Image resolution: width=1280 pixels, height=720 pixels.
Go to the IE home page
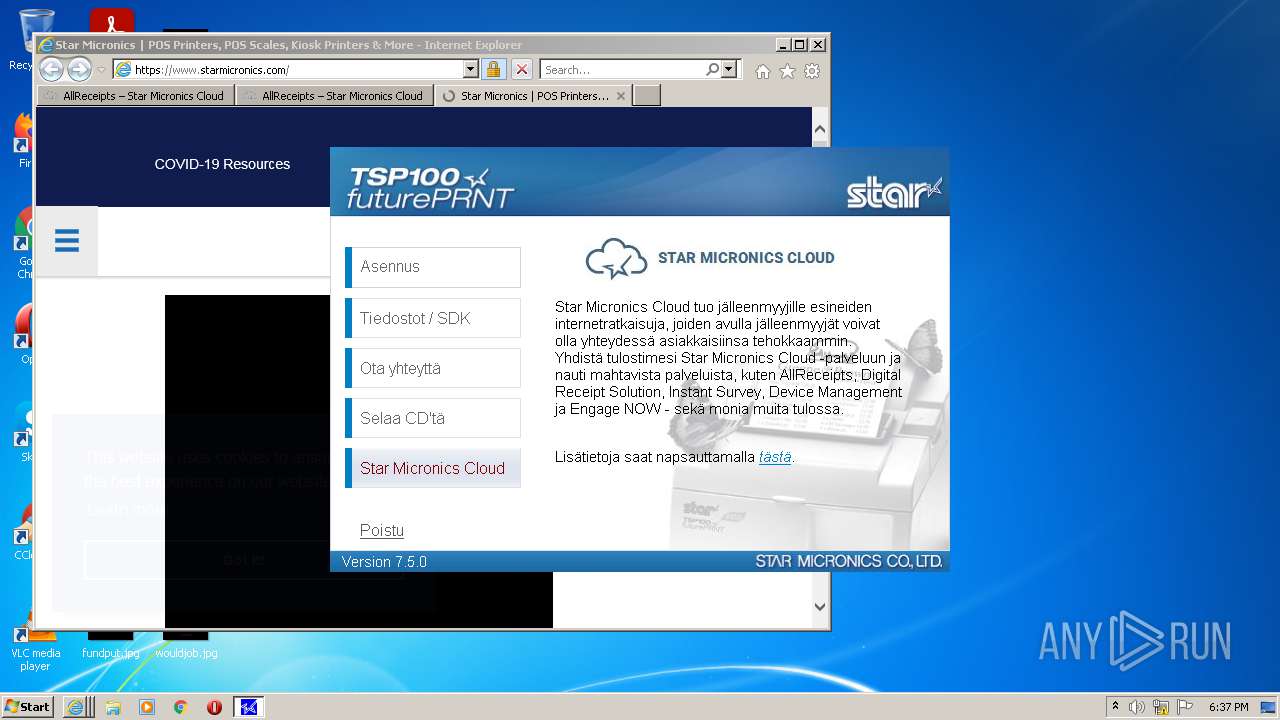(763, 71)
